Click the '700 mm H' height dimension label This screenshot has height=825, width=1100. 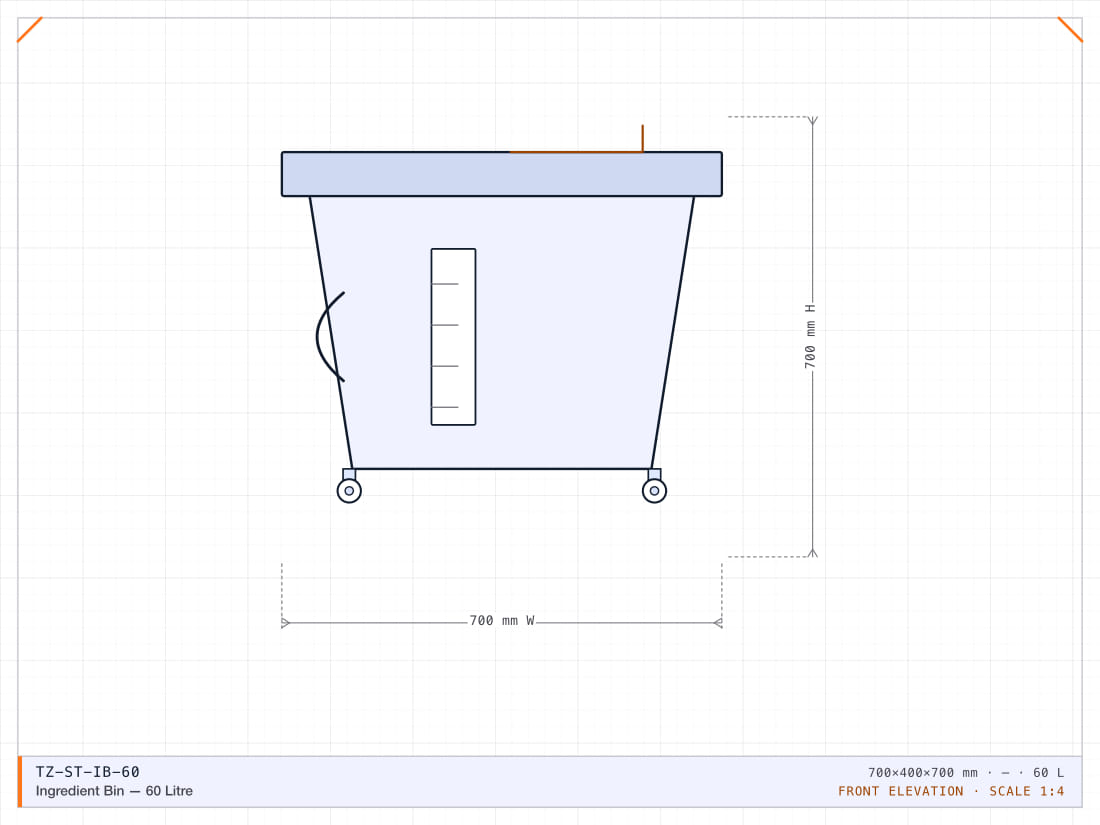(810, 336)
